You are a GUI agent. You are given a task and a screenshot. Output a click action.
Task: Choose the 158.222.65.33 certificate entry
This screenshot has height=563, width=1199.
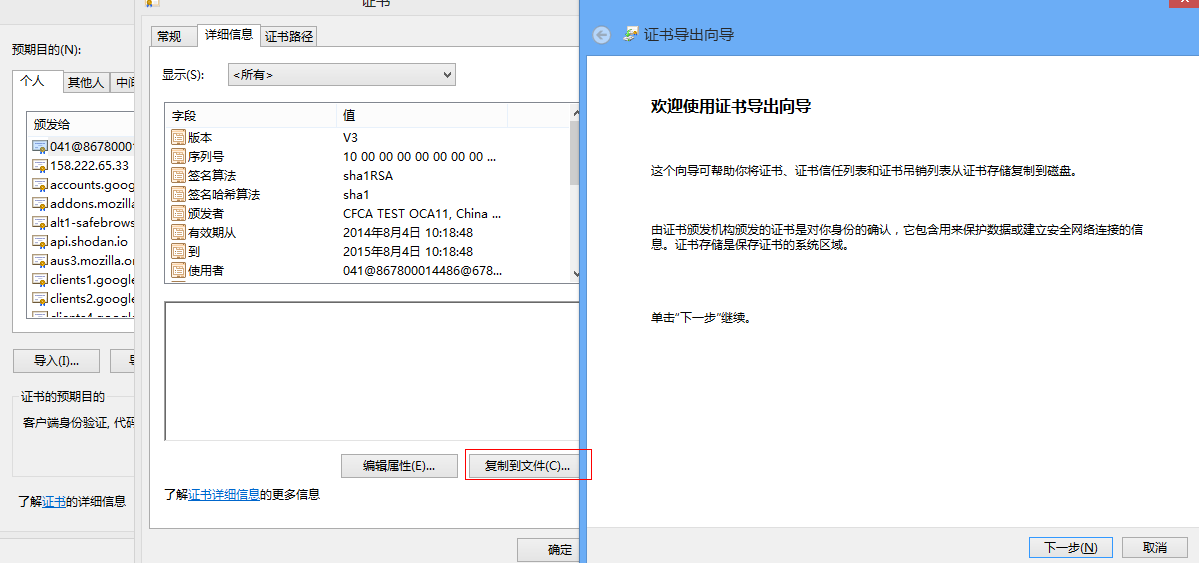click(x=82, y=165)
